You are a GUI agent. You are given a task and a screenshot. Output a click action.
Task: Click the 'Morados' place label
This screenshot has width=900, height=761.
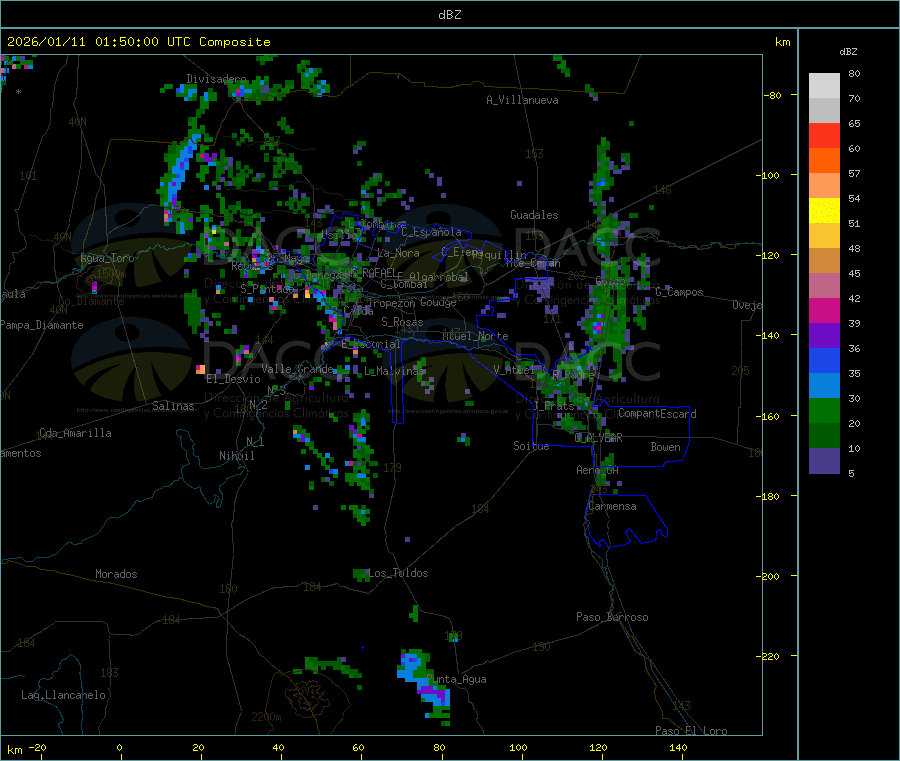117,574
